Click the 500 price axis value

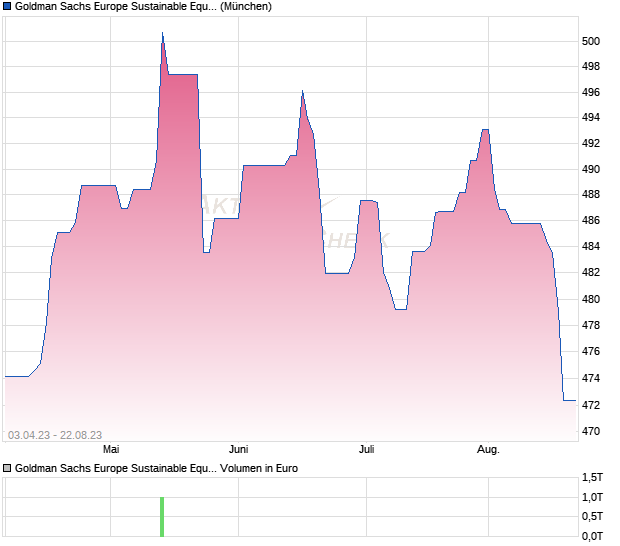point(591,41)
